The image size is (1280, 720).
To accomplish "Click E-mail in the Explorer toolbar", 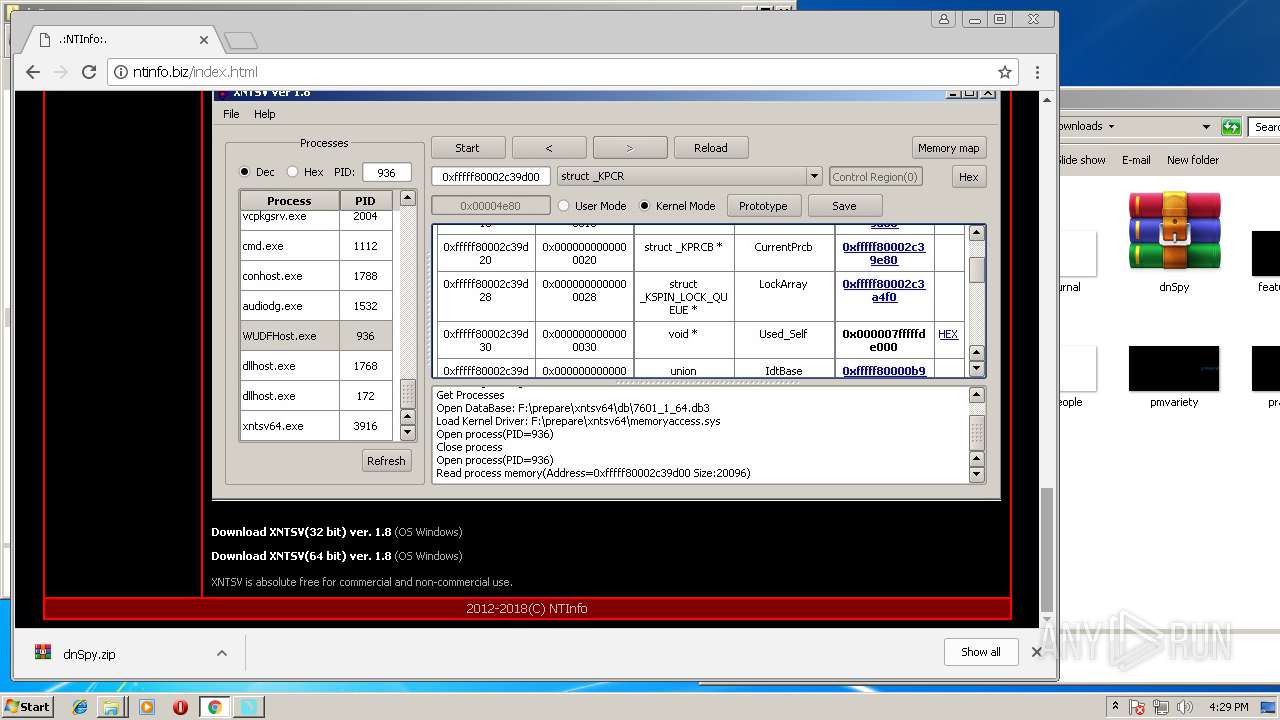I will pyautogui.click(x=1136, y=160).
